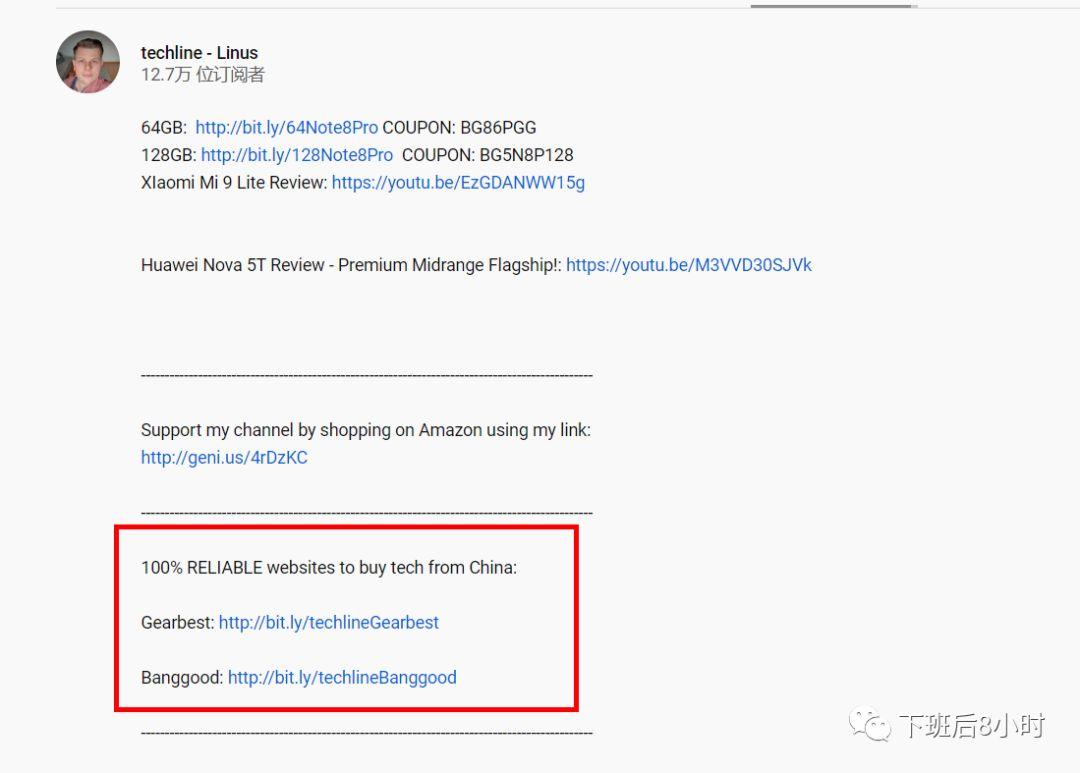This screenshot has width=1080, height=773.
Task: Click the coupon code BG5N8P128 text
Action: [x=526, y=155]
